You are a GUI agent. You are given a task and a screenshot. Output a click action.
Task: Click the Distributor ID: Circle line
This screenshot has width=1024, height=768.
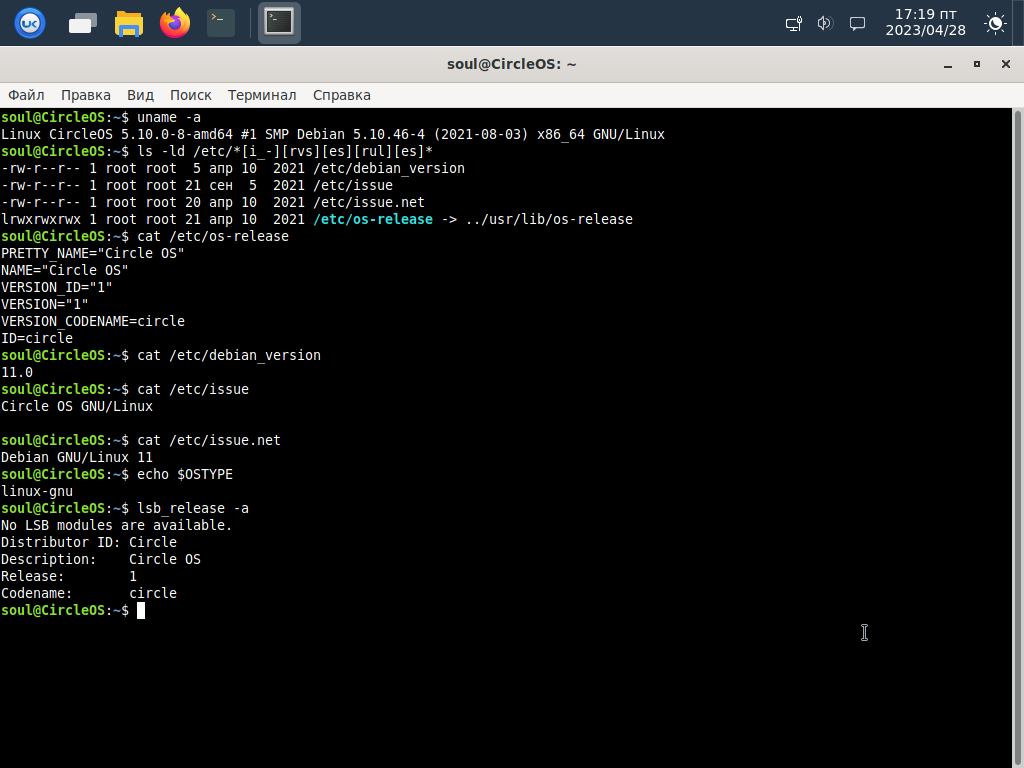point(89,542)
